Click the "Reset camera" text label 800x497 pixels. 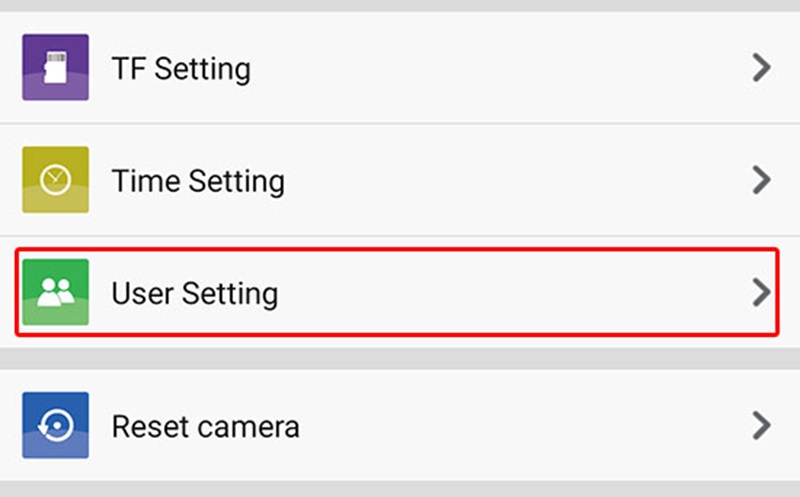click(x=205, y=427)
